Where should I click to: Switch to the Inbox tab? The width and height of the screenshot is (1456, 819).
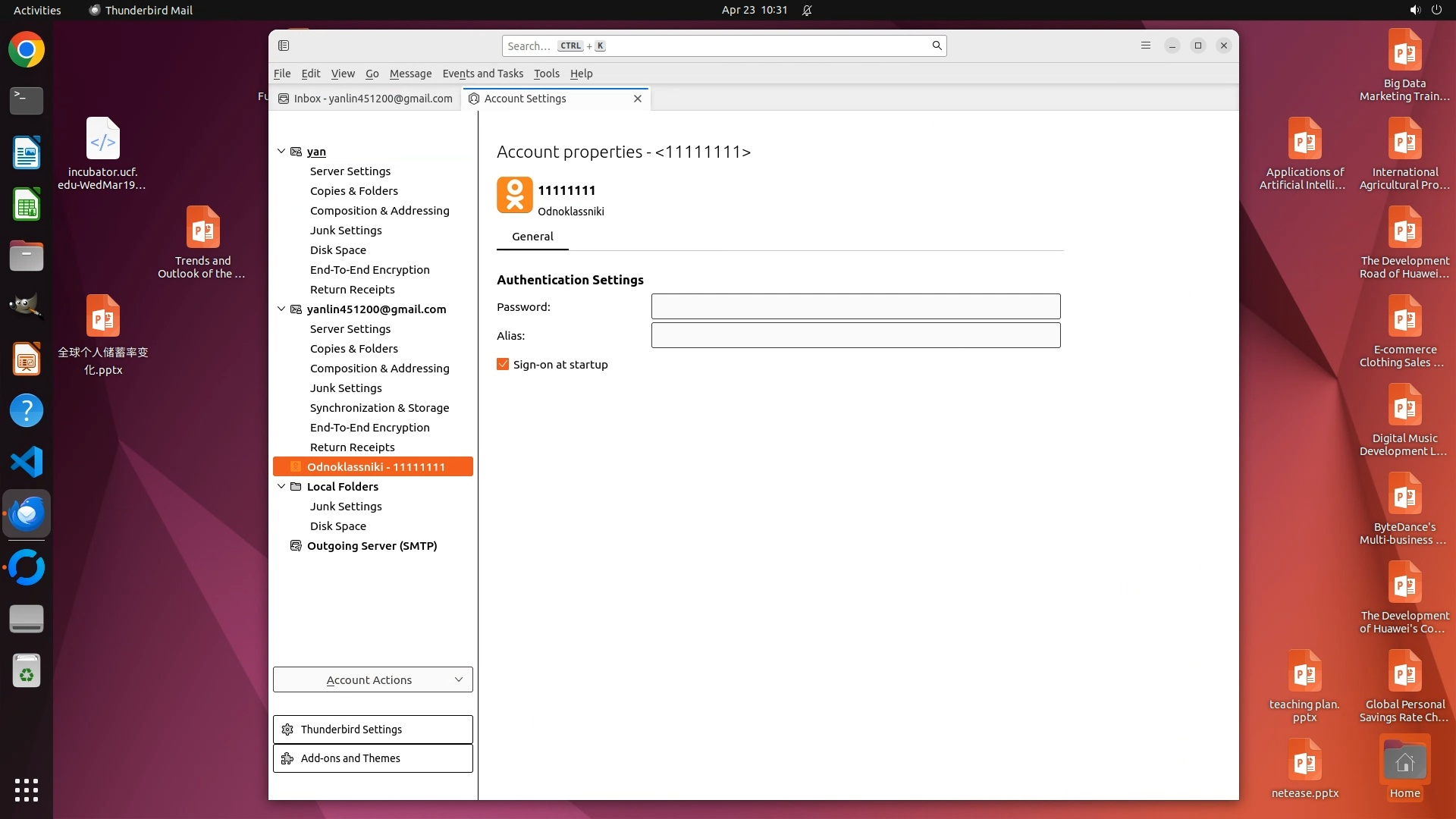click(366, 99)
